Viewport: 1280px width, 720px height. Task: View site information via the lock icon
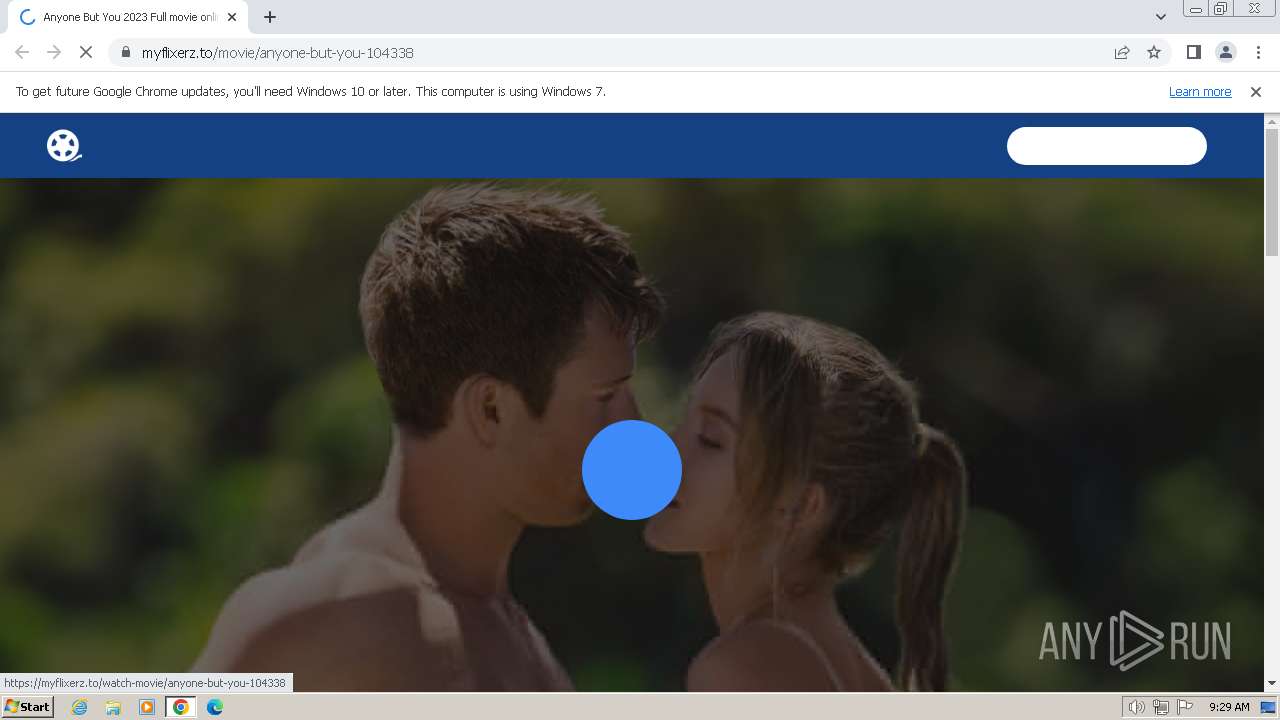coord(125,52)
